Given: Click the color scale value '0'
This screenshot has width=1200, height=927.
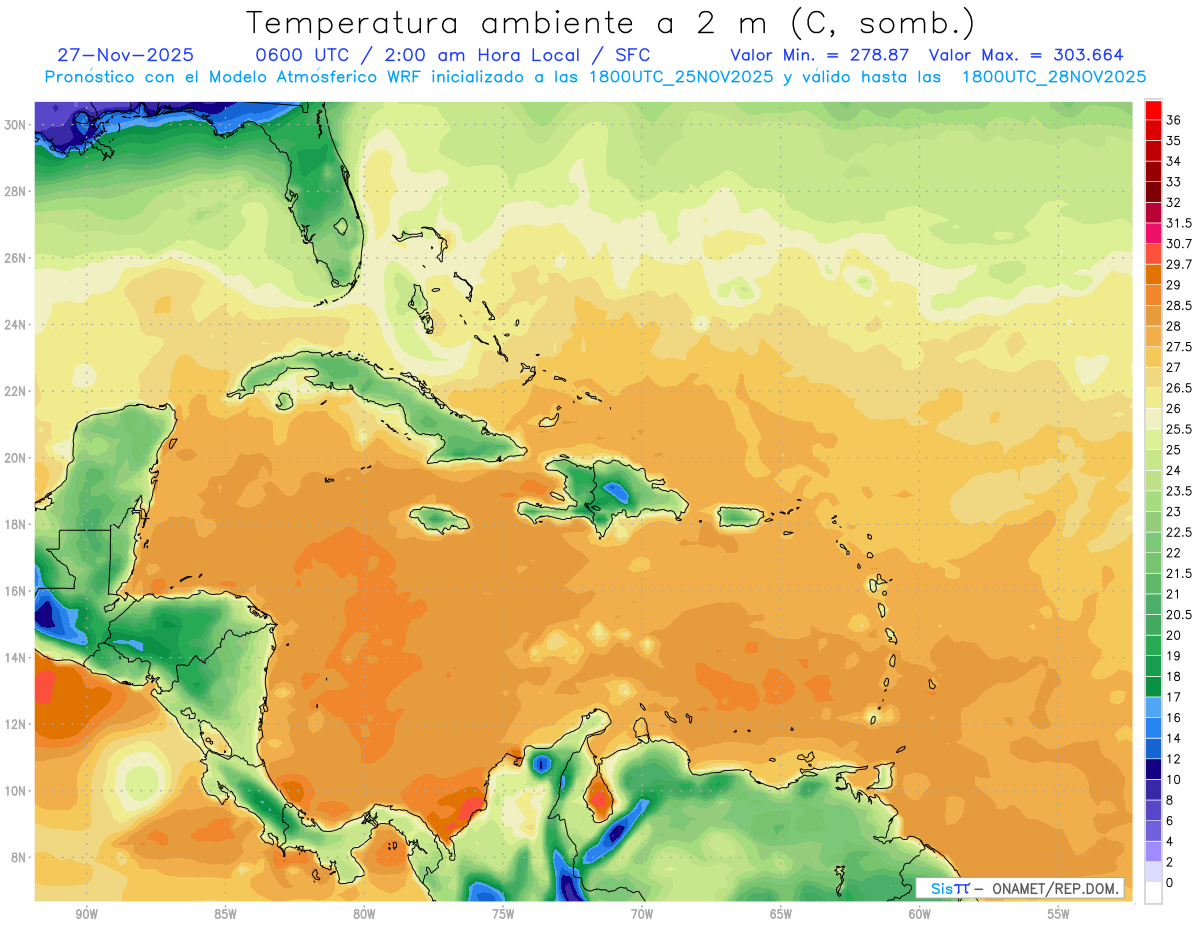Looking at the screenshot, I should [x=1170, y=883].
